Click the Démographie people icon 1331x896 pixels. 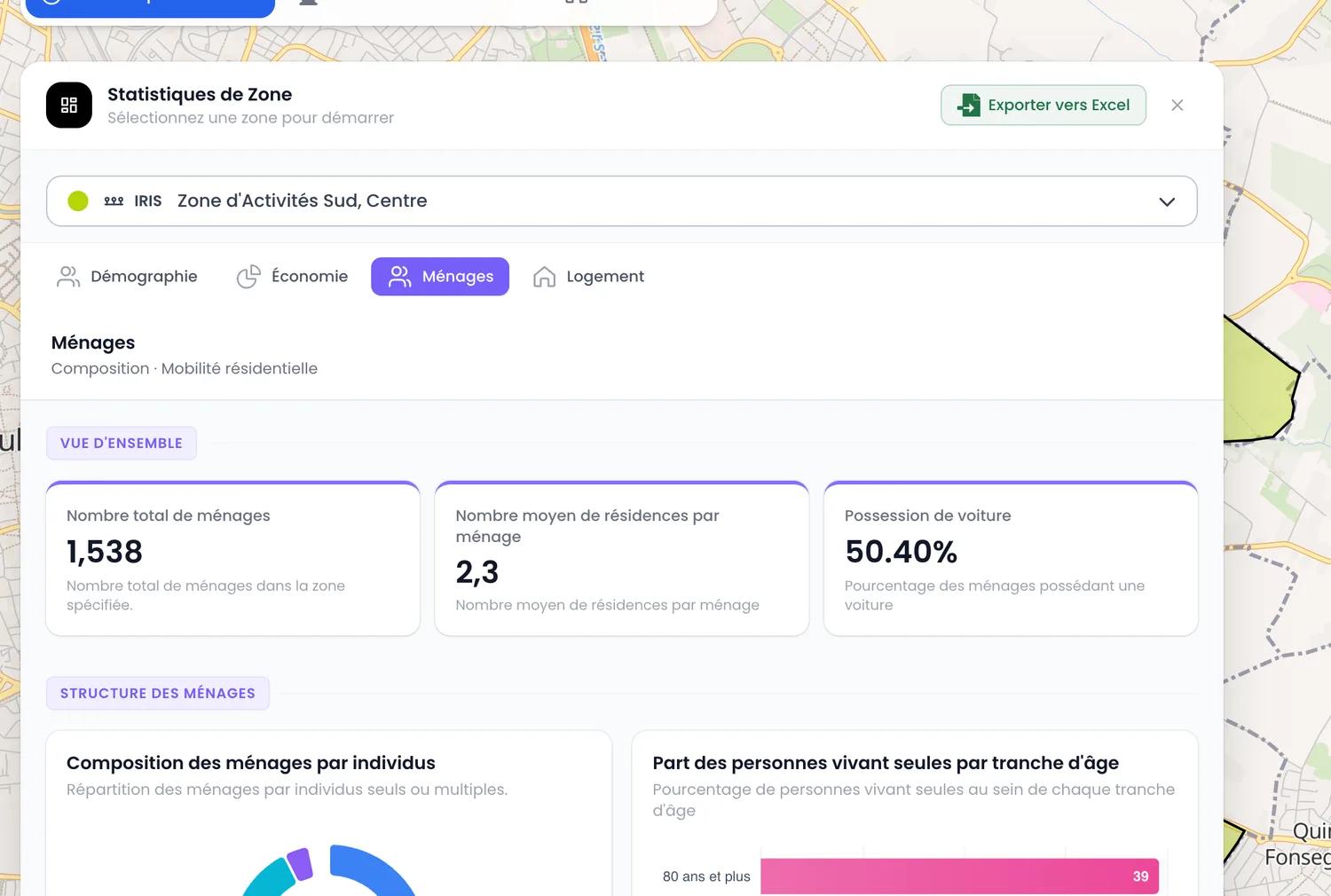68,277
